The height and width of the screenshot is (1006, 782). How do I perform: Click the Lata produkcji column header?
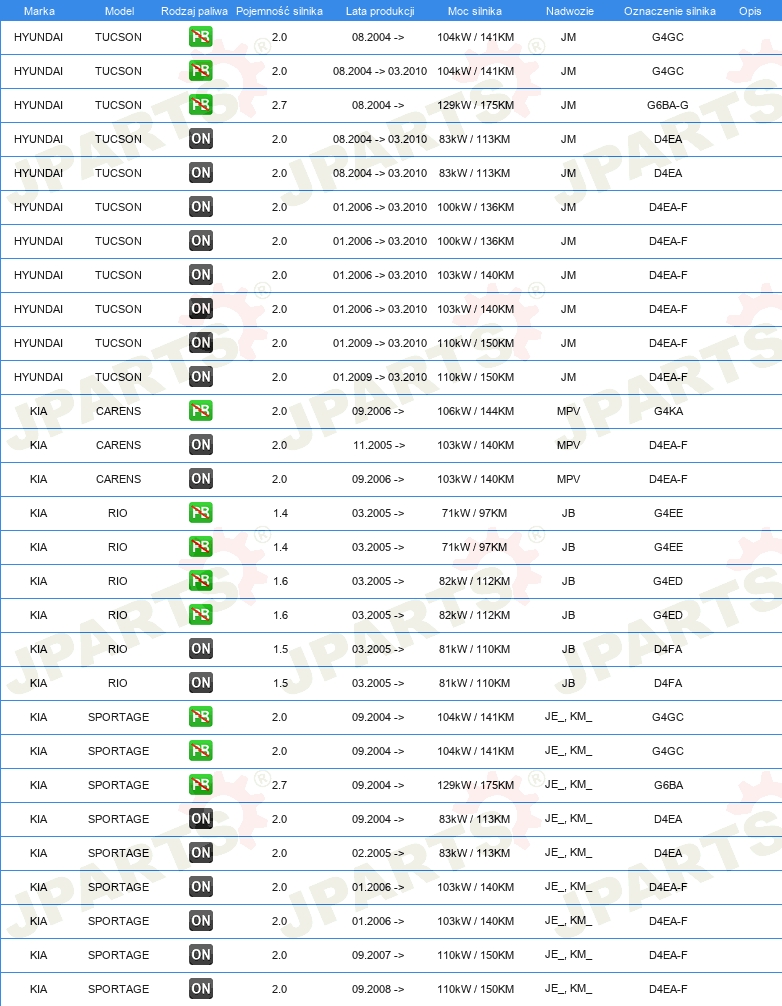coord(380,11)
